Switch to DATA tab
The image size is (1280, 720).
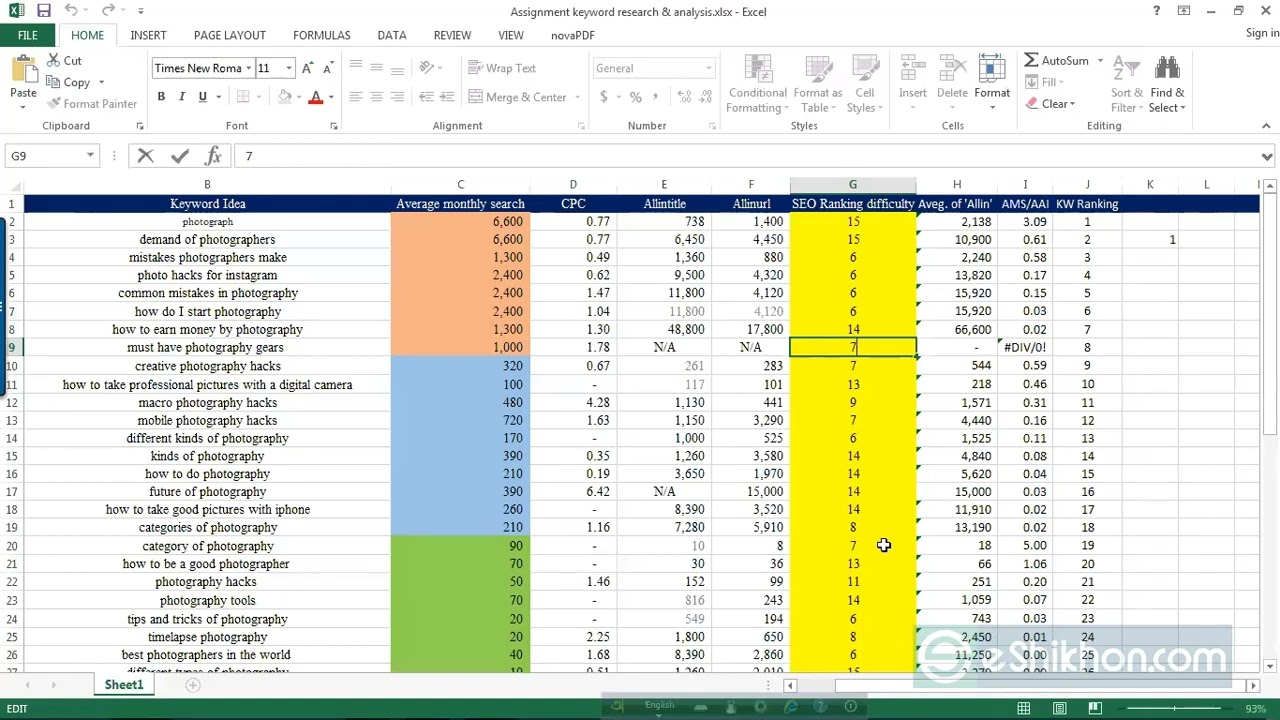tap(392, 35)
